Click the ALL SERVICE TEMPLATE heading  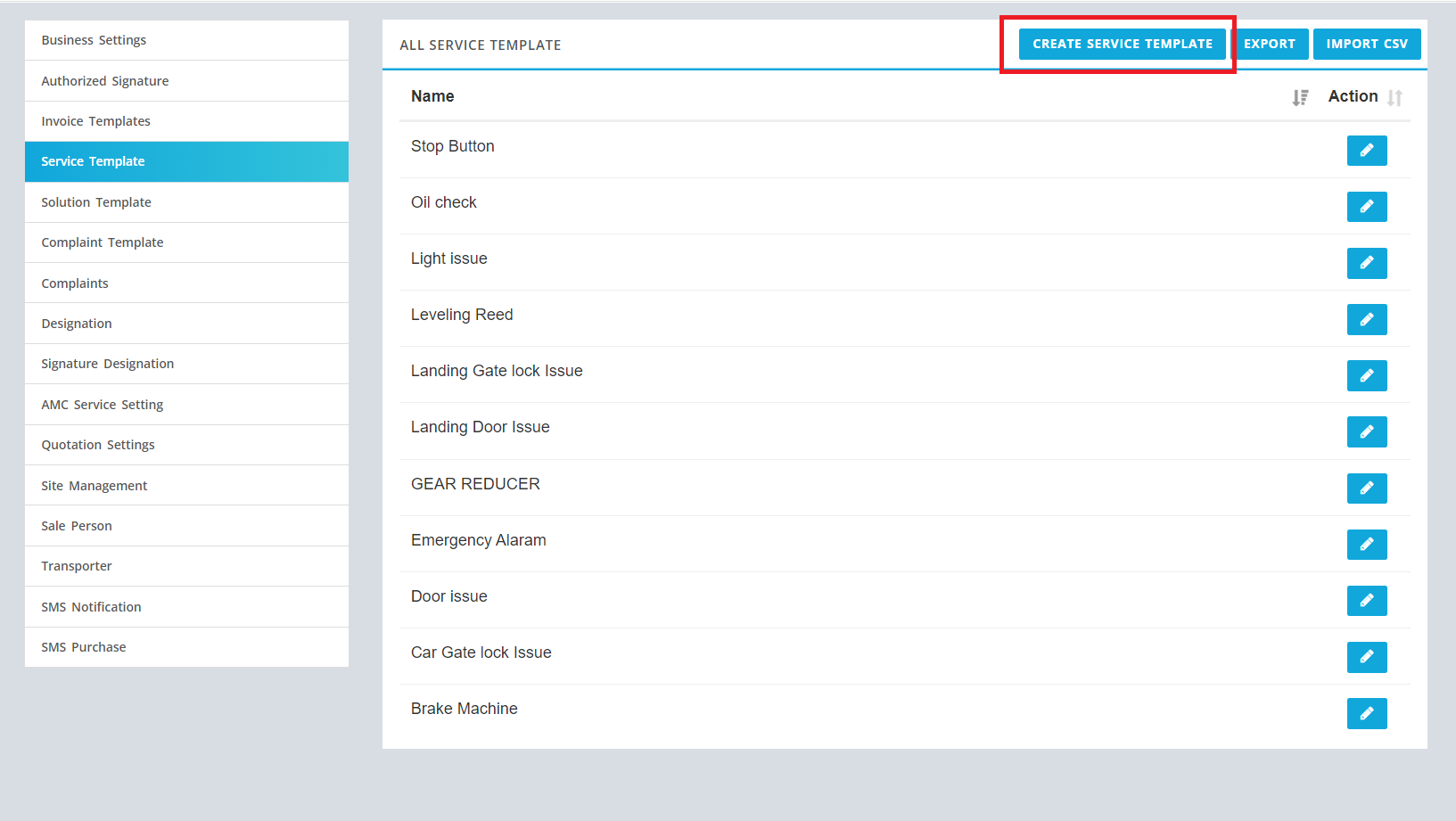481,45
